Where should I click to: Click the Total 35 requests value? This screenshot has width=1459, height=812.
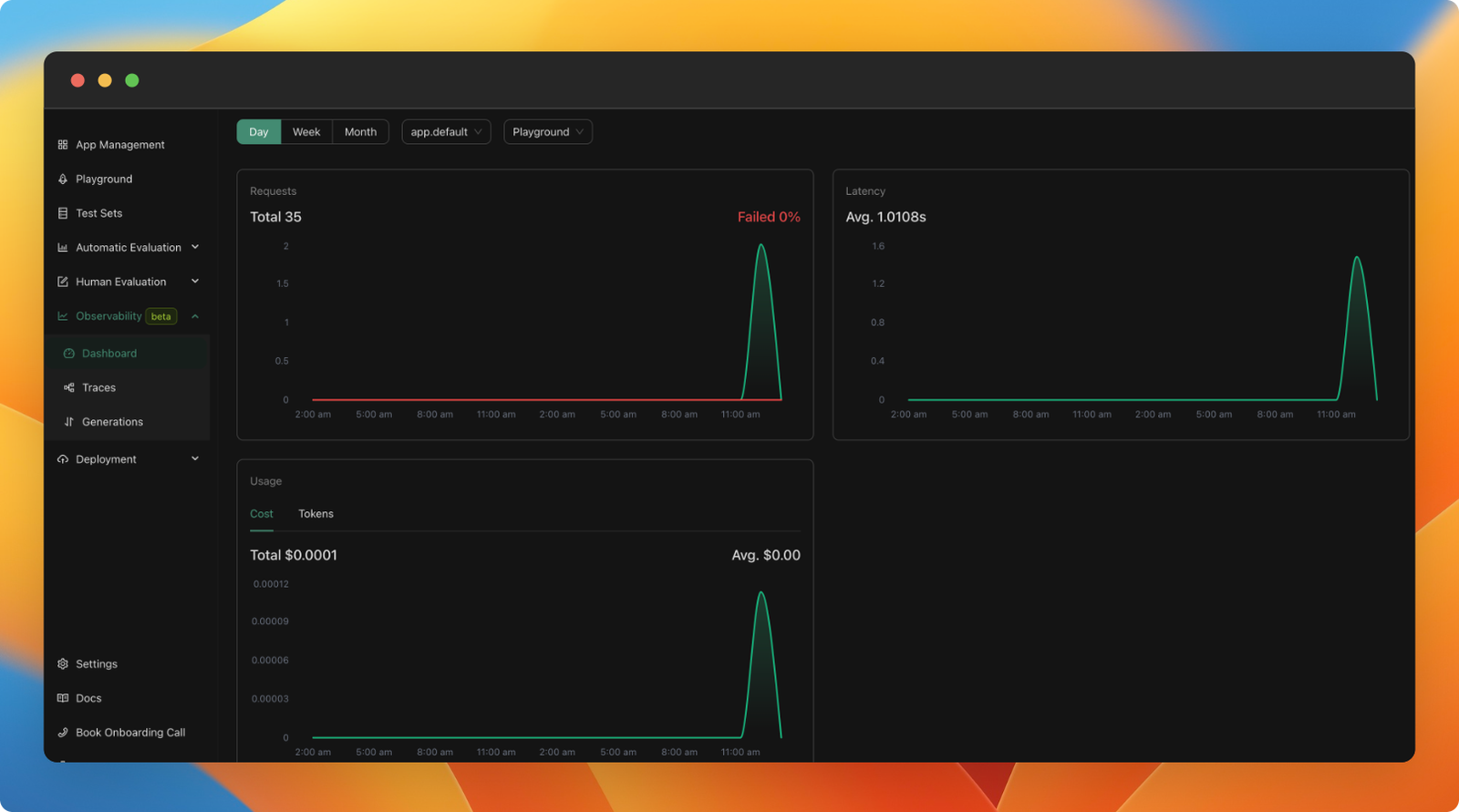pyautogui.click(x=275, y=217)
